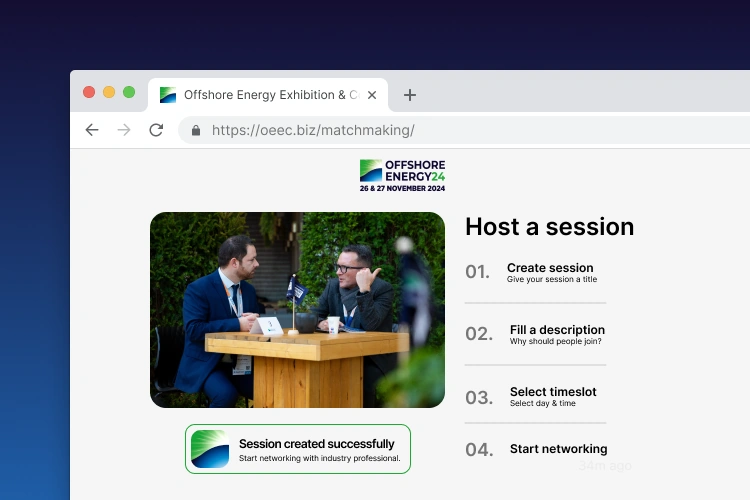Click 'Start networking with industry professional.' text
This screenshot has width=750, height=500.
pos(320,458)
